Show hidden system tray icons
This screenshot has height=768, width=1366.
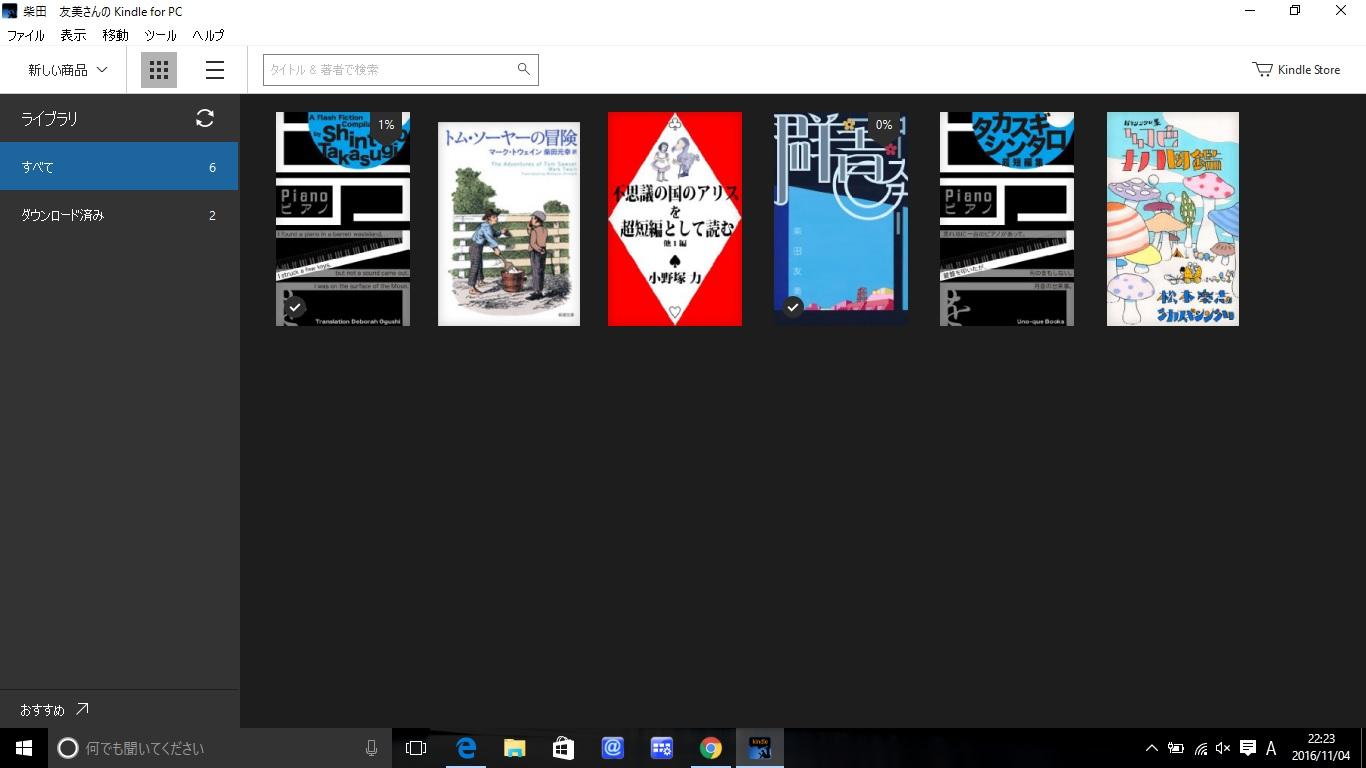point(1151,748)
